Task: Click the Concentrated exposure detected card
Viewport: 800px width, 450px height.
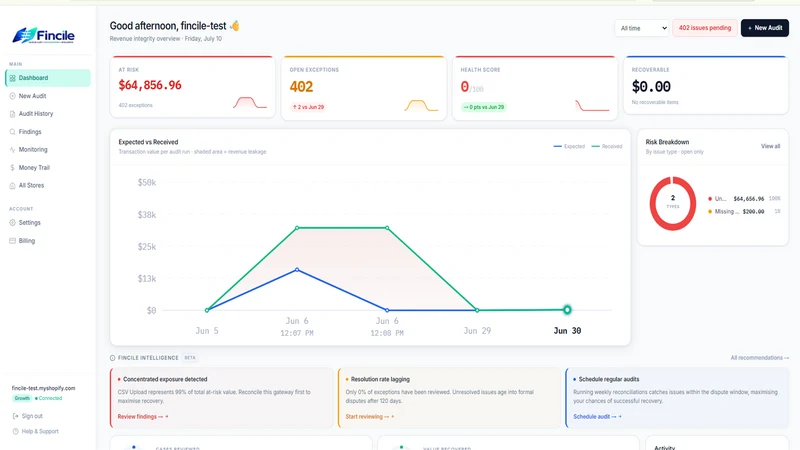Action: 221,397
